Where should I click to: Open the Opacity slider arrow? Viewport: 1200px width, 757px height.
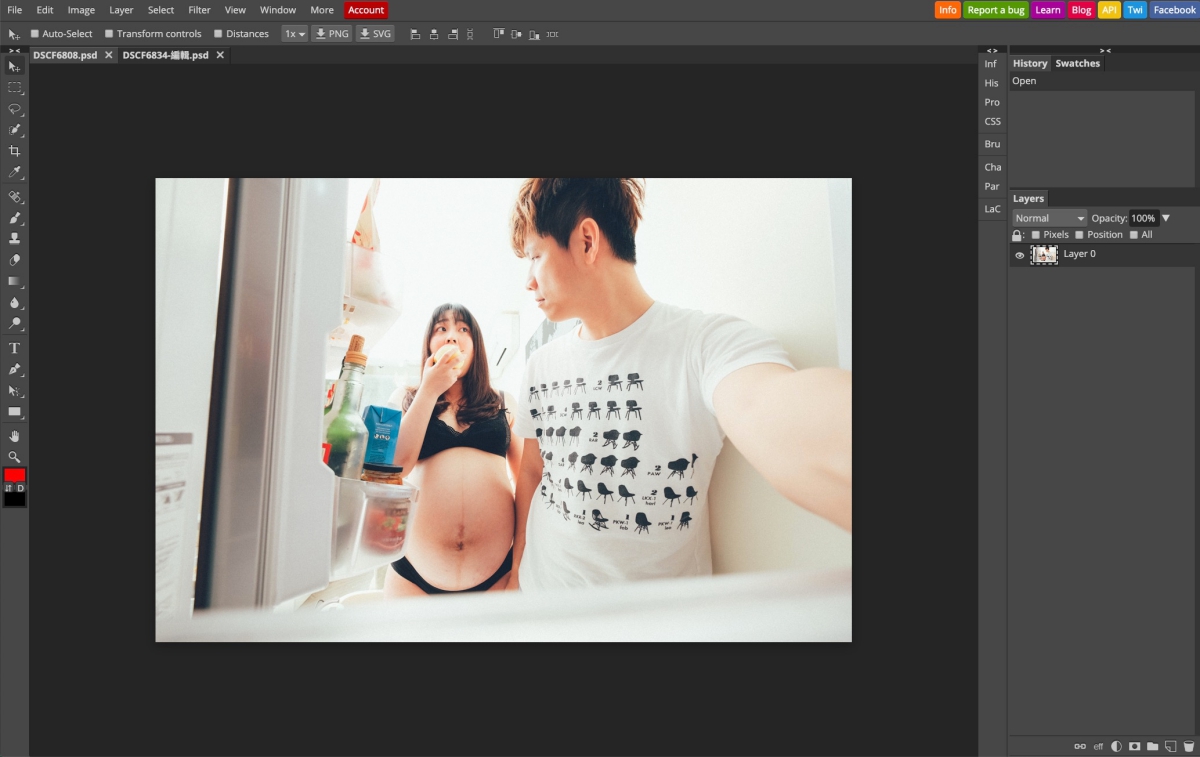pyautogui.click(x=1165, y=218)
